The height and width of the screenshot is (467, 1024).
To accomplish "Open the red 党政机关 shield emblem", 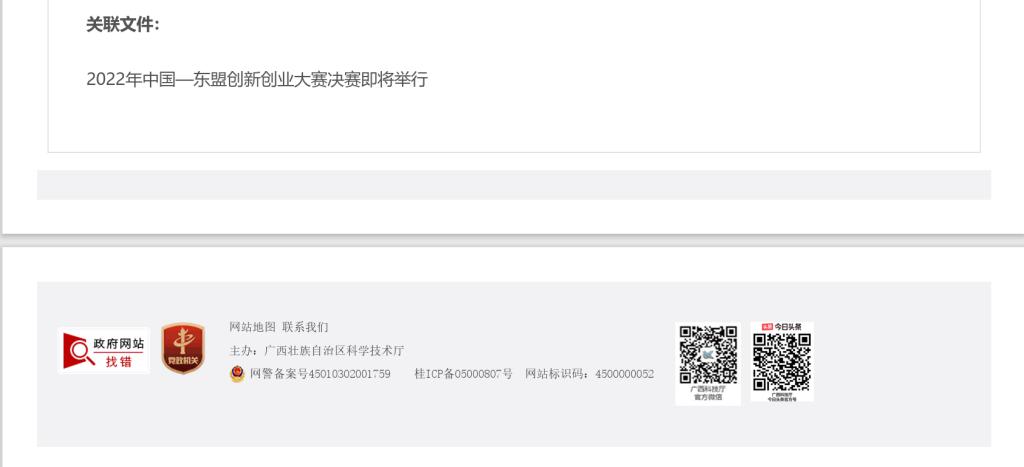I will [x=183, y=348].
